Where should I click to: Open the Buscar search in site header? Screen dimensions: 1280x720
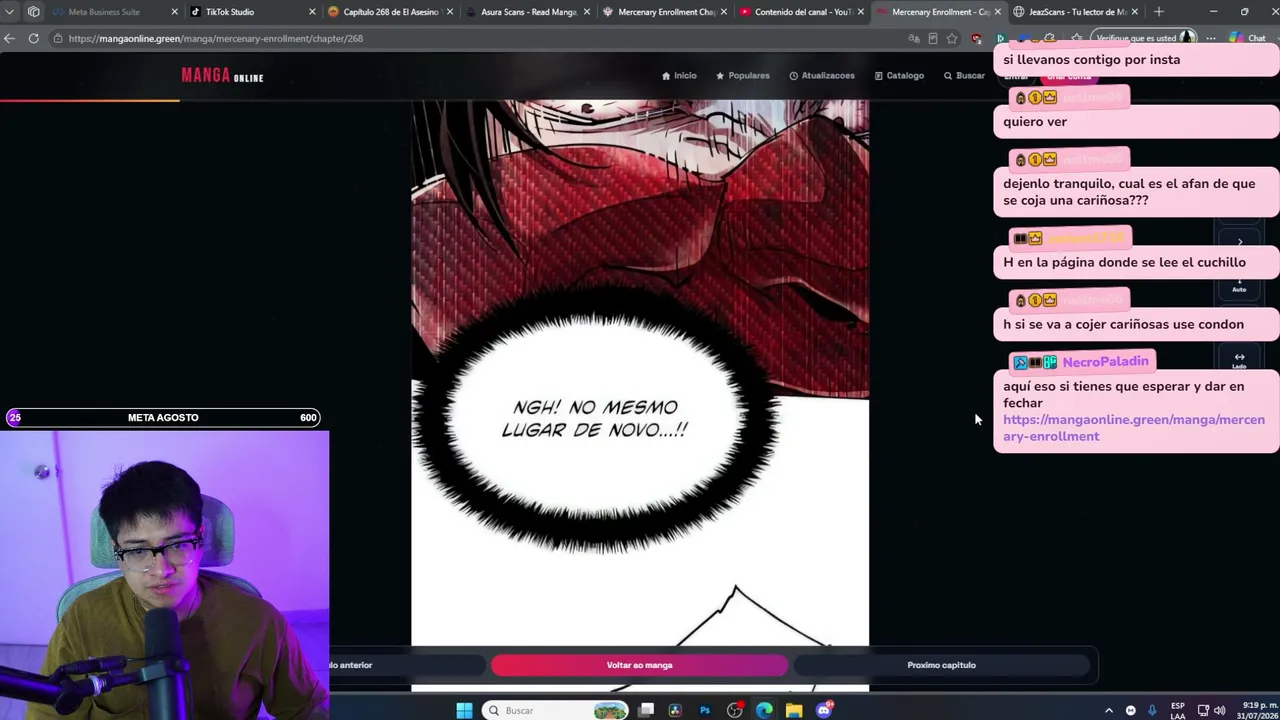(965, 76)
